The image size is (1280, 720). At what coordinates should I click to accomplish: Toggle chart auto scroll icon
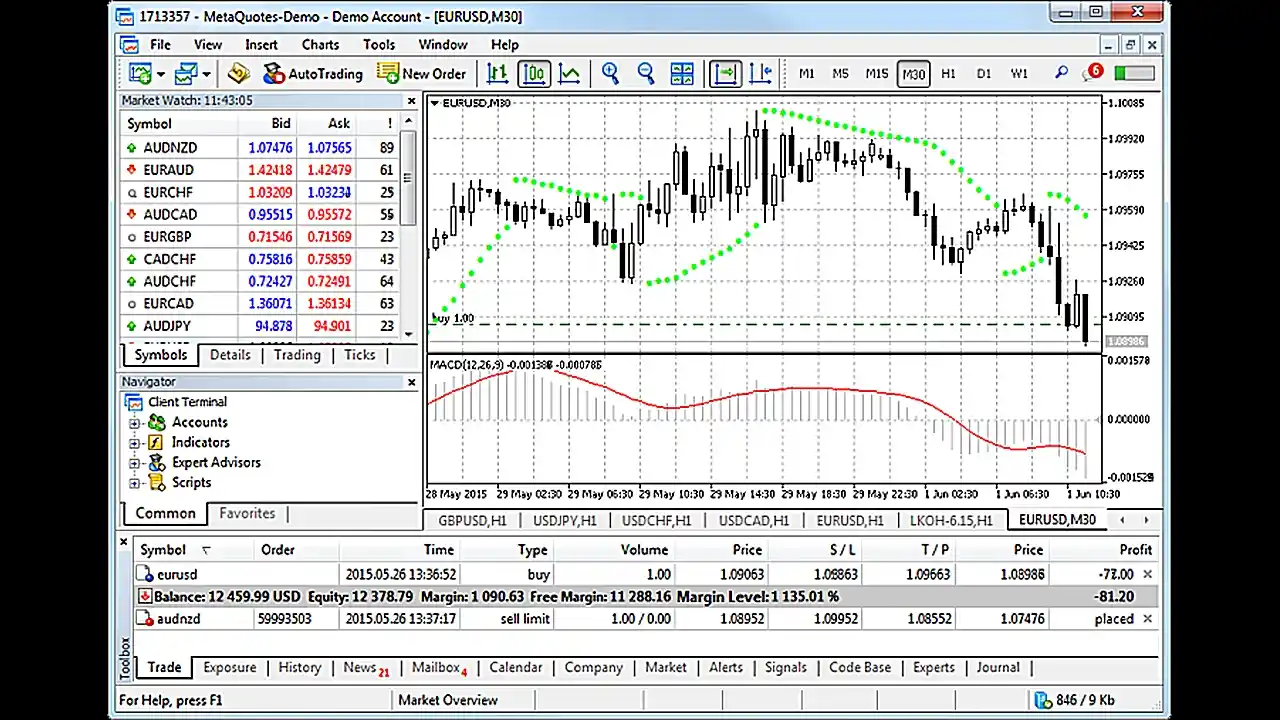pos(725,73)
